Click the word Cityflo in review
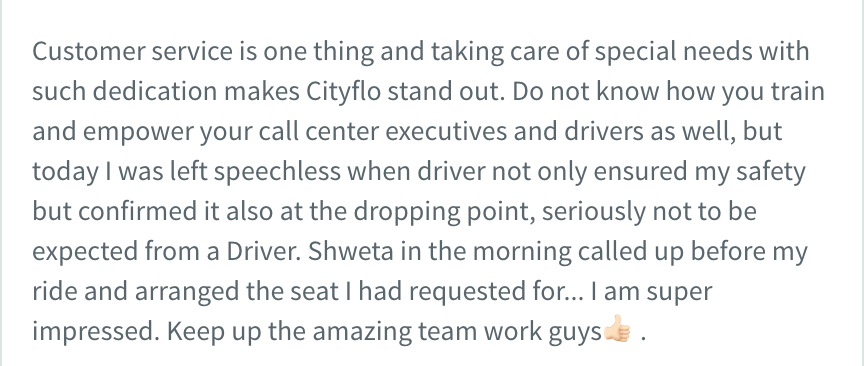The height and width of the screenshot is (366, 864). coord(343,91)
